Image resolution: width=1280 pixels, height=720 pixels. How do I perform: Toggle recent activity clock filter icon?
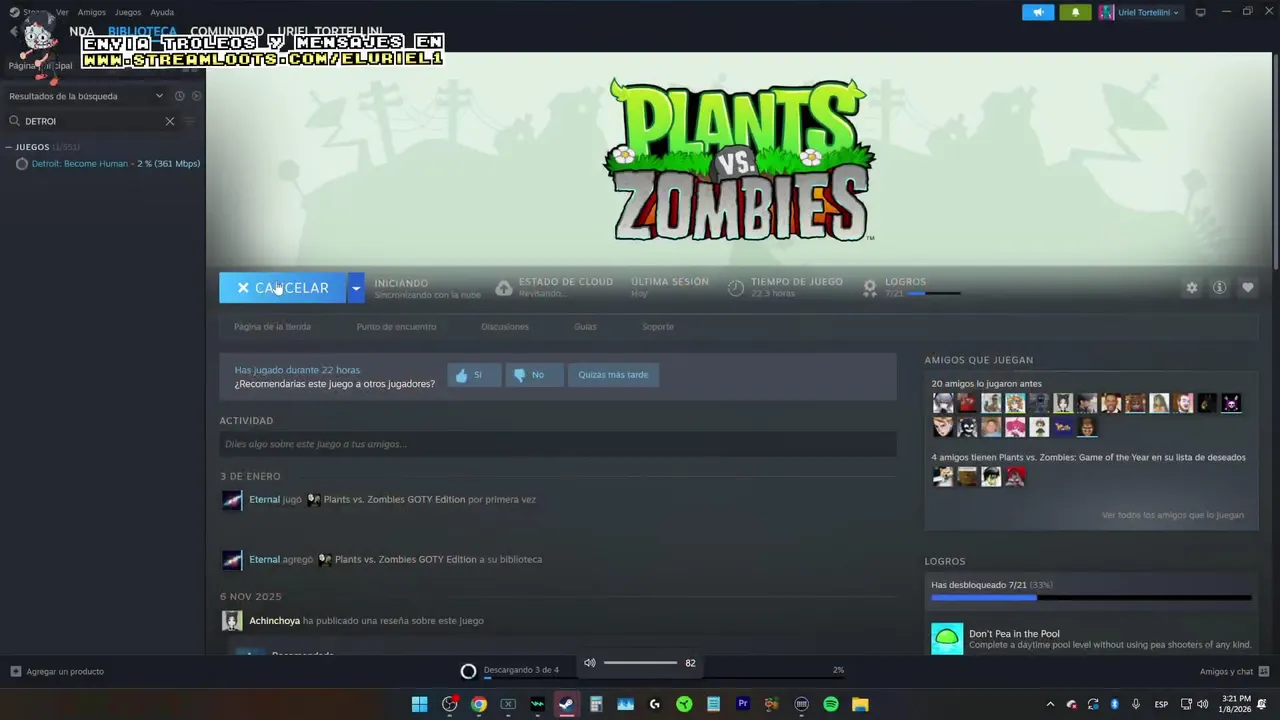[x=179, y=96]
